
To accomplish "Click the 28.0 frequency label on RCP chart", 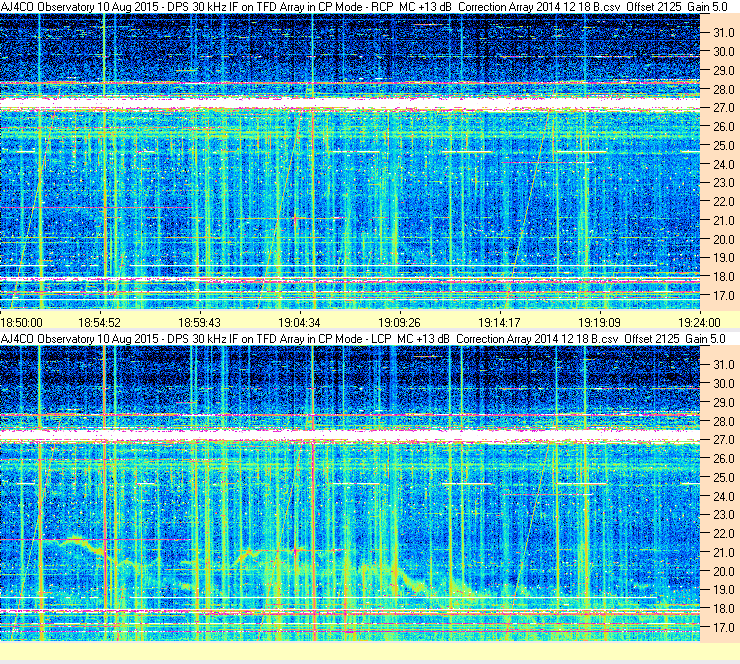I will (x=723, y=89).
